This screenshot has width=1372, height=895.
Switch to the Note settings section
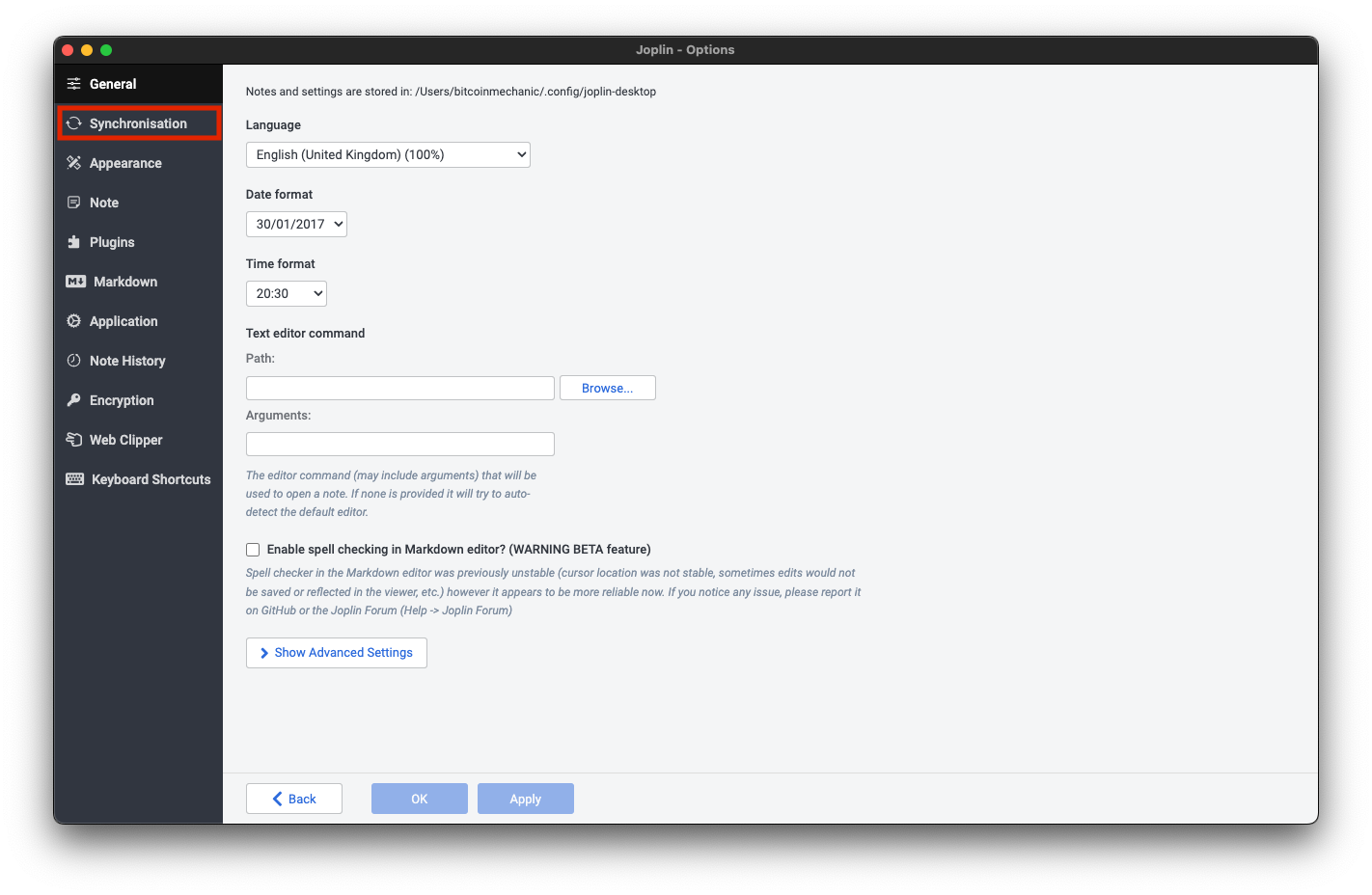(104, 203)
